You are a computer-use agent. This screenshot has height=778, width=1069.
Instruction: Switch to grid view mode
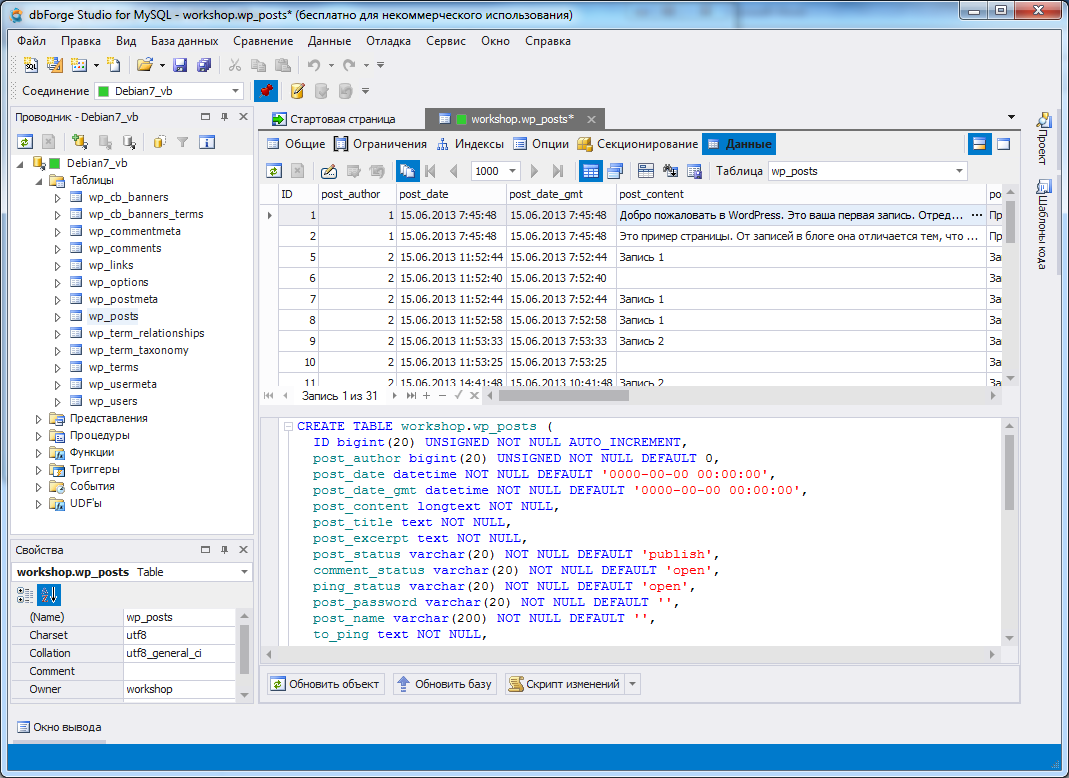[x=590, y=171]
